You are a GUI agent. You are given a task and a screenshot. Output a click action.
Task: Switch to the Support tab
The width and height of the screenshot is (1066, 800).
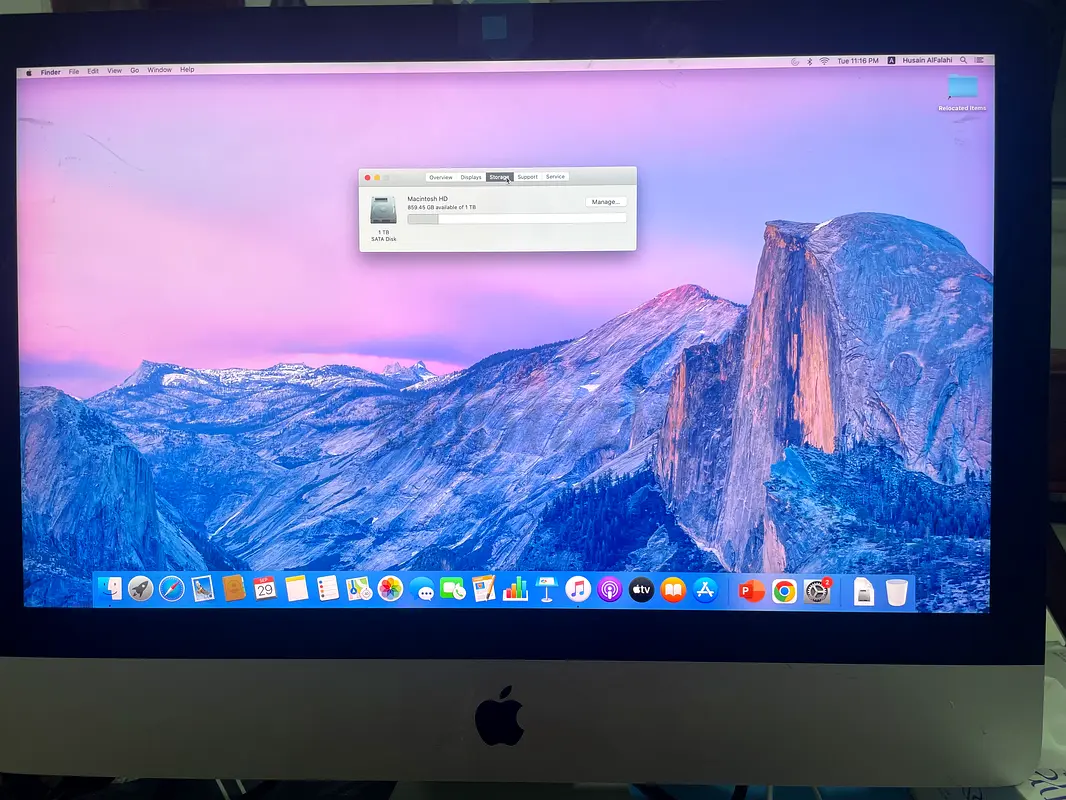(x=528, y=177)
